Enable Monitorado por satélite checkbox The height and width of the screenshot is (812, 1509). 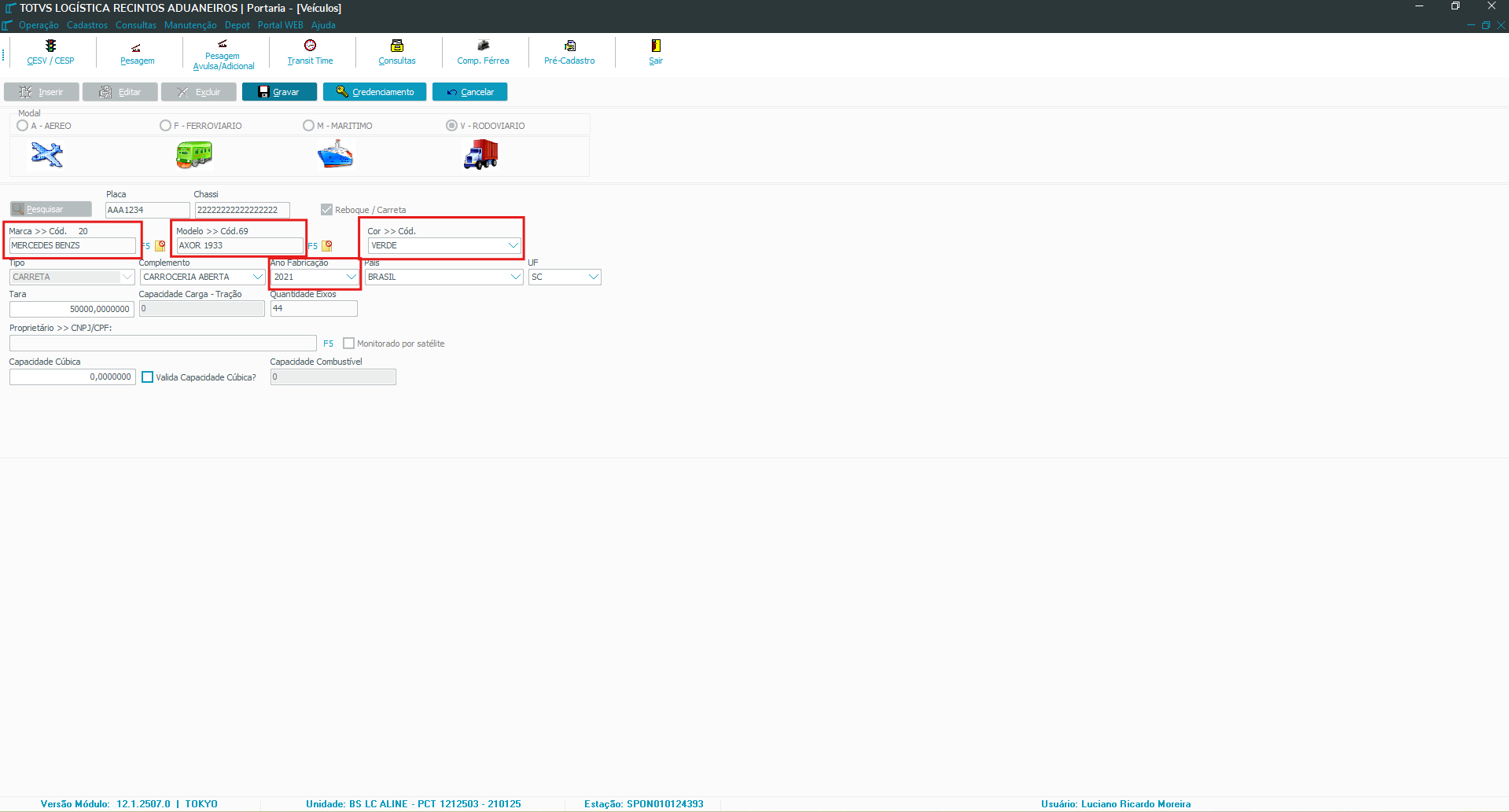pyautogui.click(x=349, y=344)
